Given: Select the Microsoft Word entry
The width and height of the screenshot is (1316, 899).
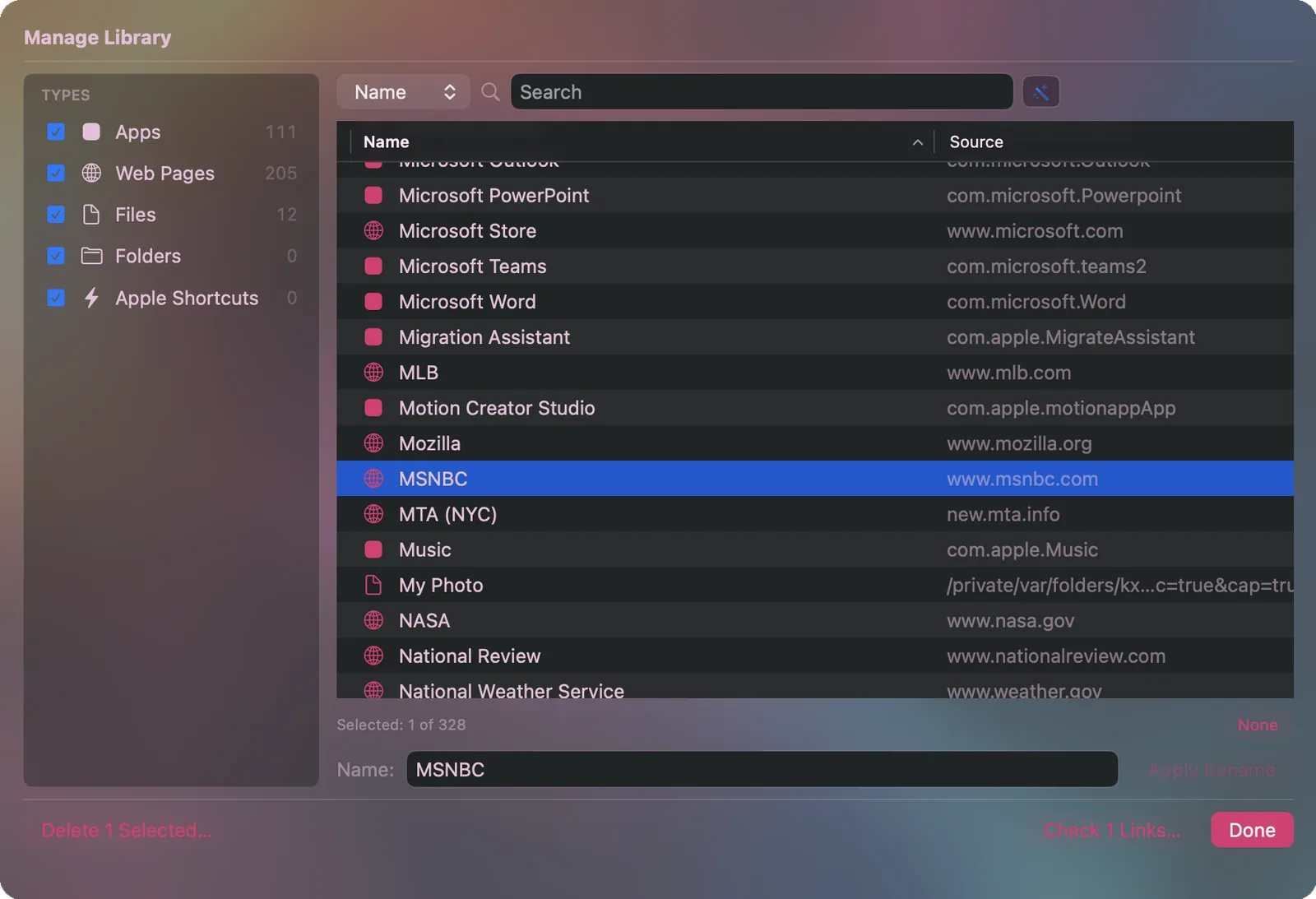Looking at the screenshot, I should click(x=814, y=302).
